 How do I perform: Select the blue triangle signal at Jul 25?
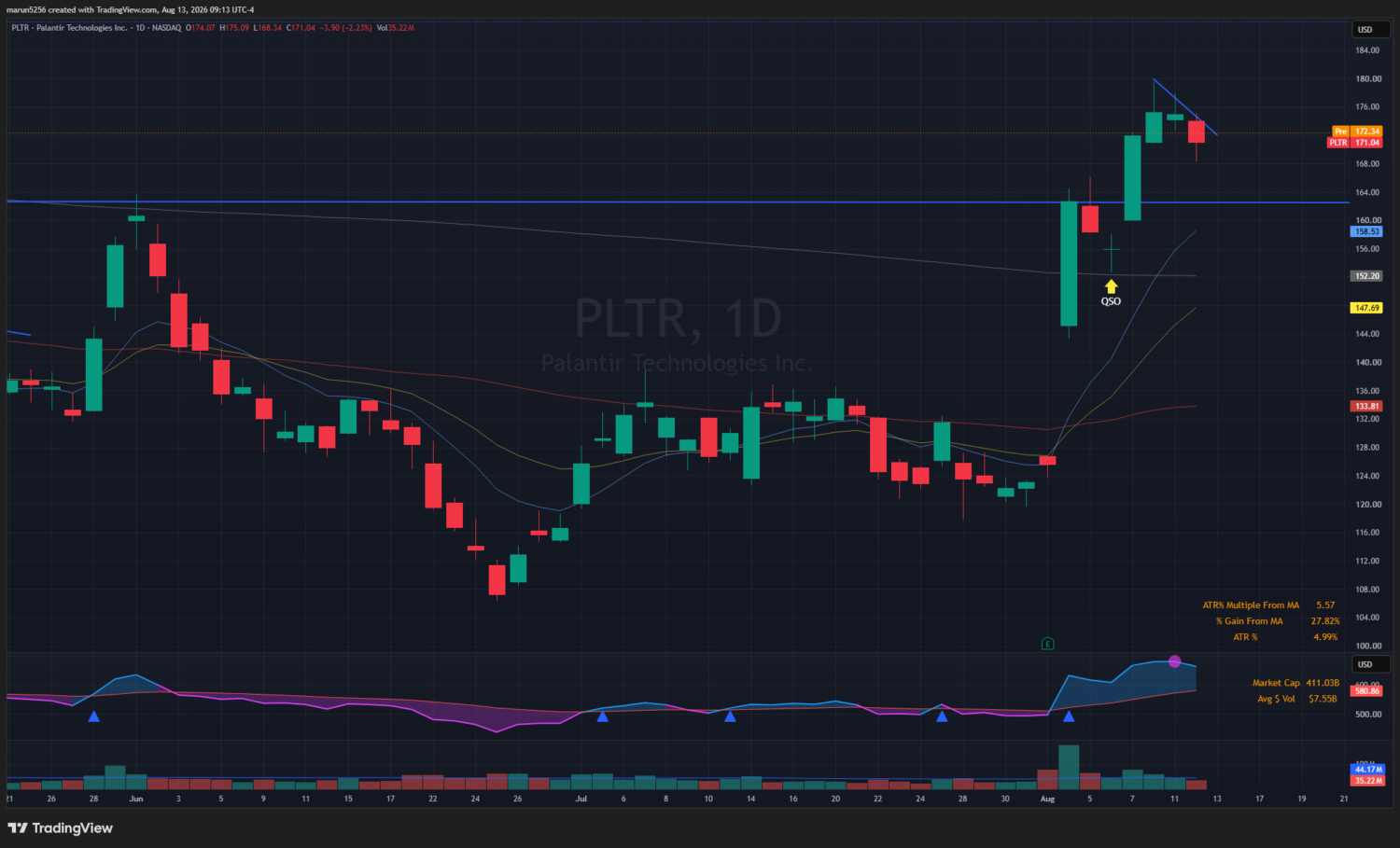coord(942,716)
